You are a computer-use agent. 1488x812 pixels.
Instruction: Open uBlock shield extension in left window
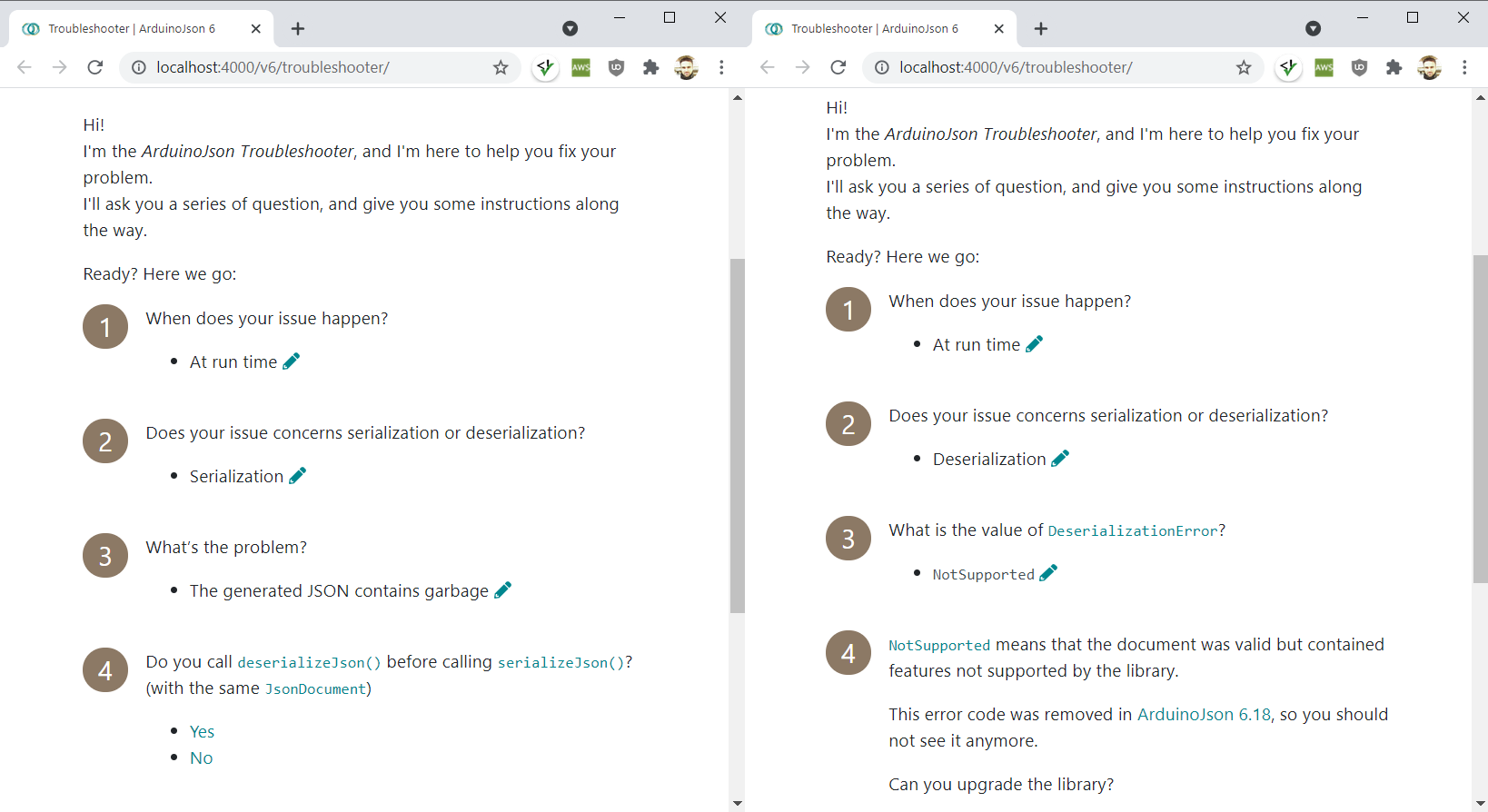pyautogui.click(x=616, y=67)
